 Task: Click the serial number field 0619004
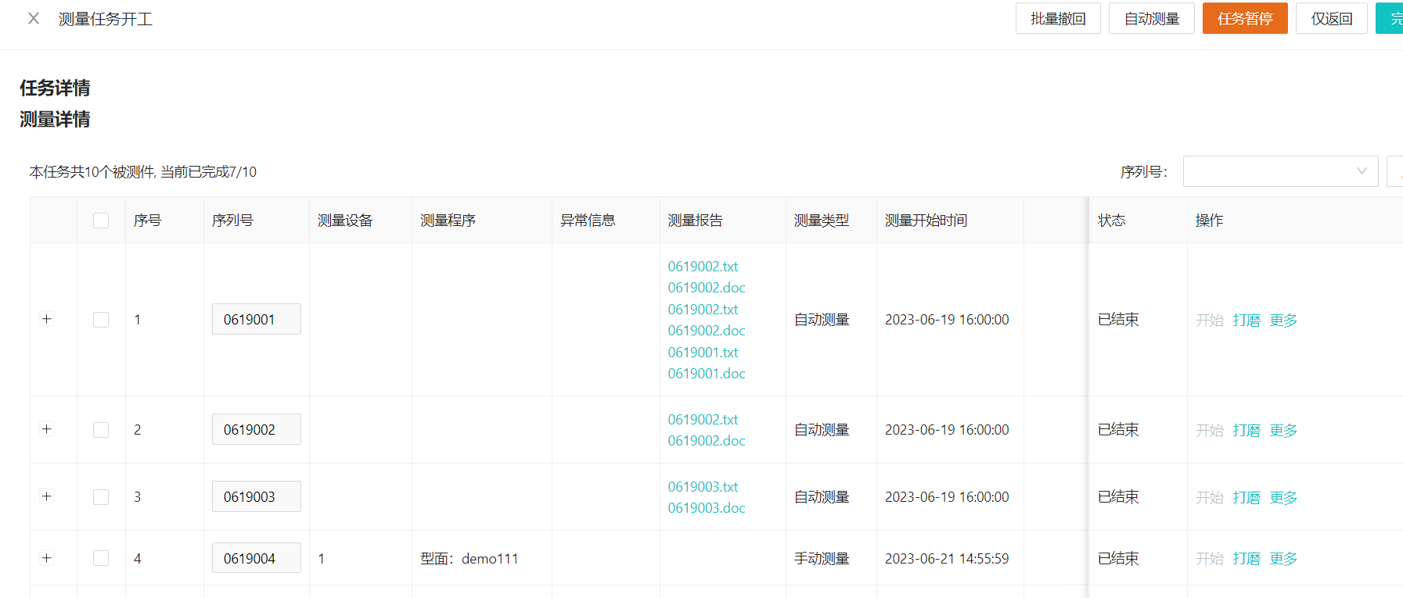(x=256, y=559)
